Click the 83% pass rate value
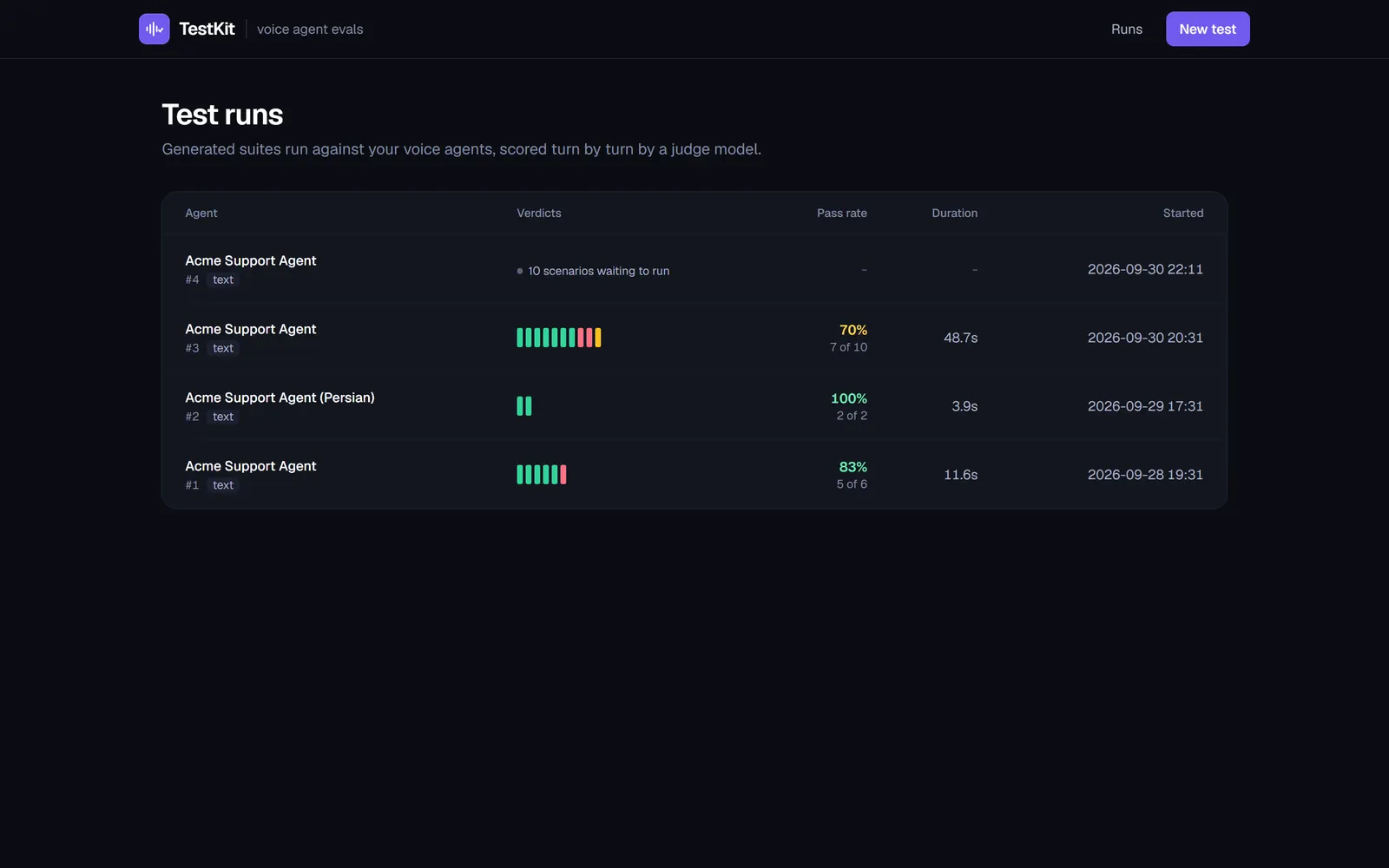The image size is (1389, 868). [x=852, y=467]
